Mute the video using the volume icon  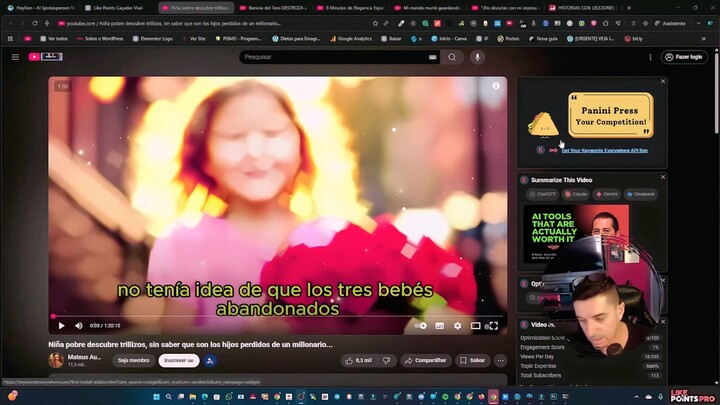[x=79, y=326]
